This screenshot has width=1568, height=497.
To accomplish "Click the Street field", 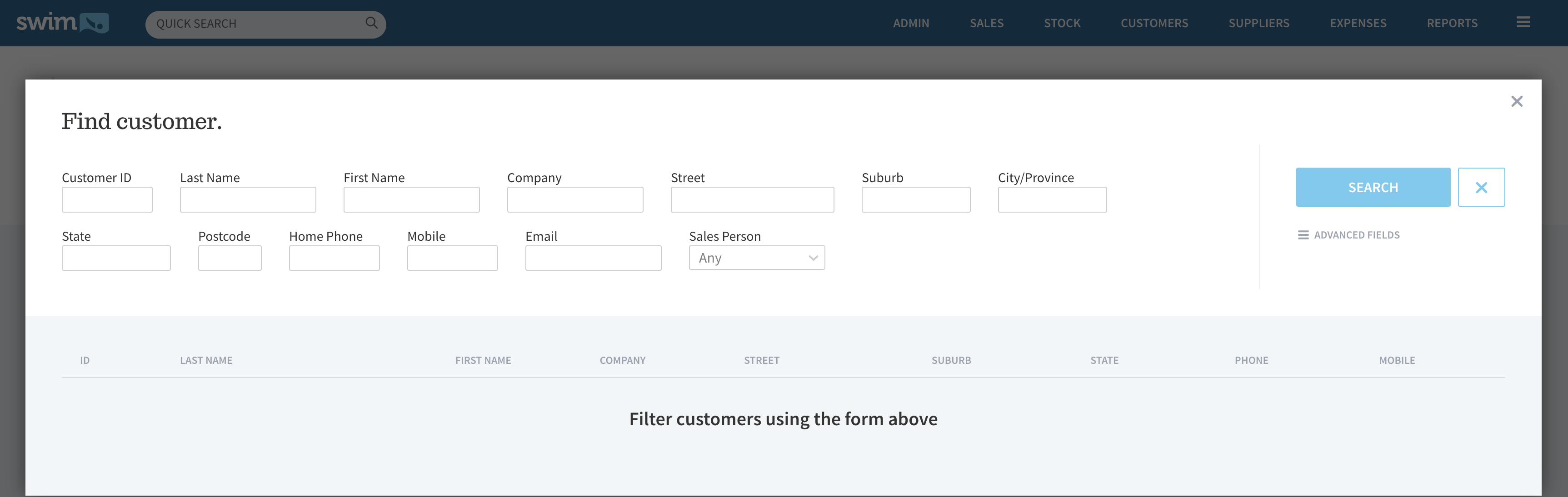I will 752,199.
